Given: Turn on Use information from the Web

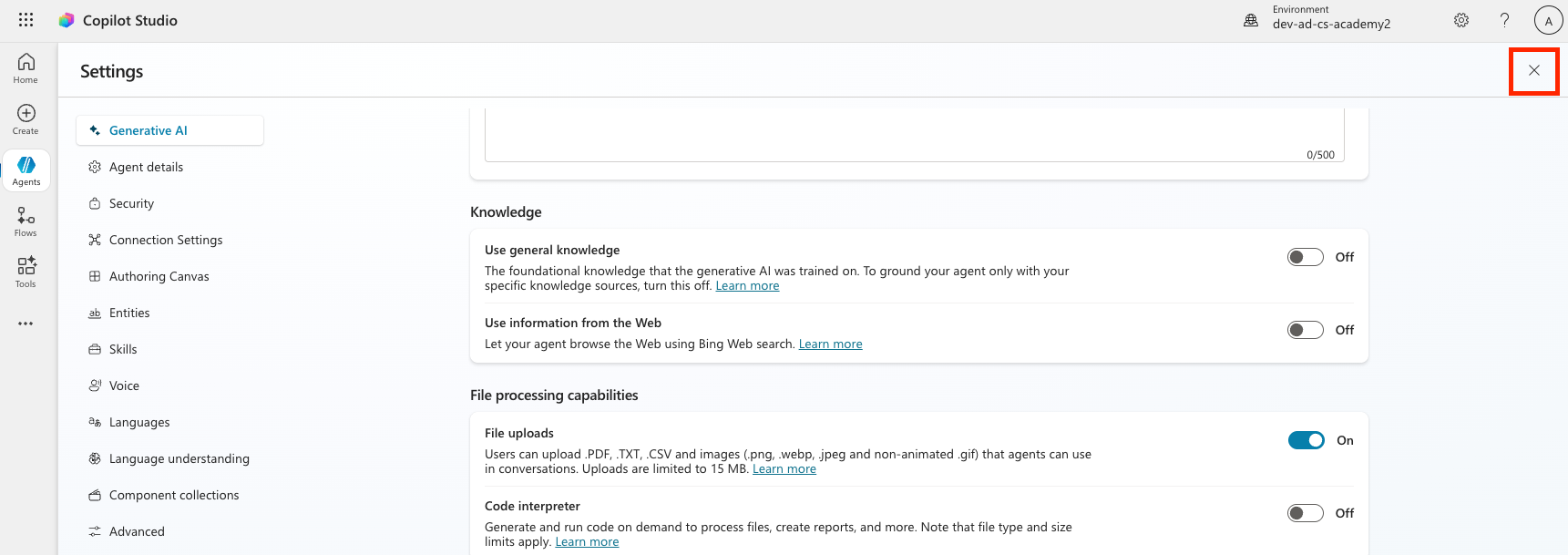Looking at the screenshot, I should click(x=1305, y=330).
